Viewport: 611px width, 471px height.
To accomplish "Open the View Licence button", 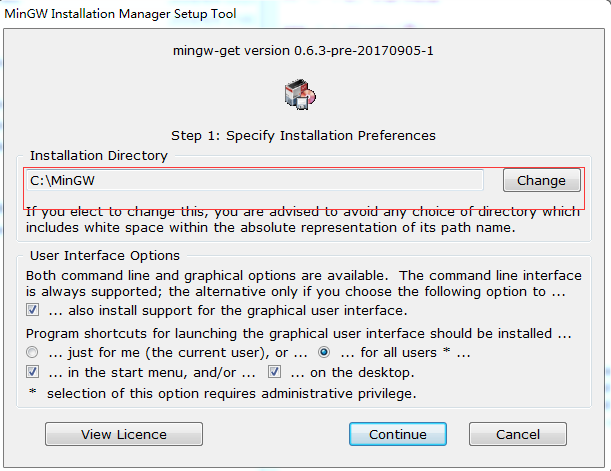I will coord(124,434).
